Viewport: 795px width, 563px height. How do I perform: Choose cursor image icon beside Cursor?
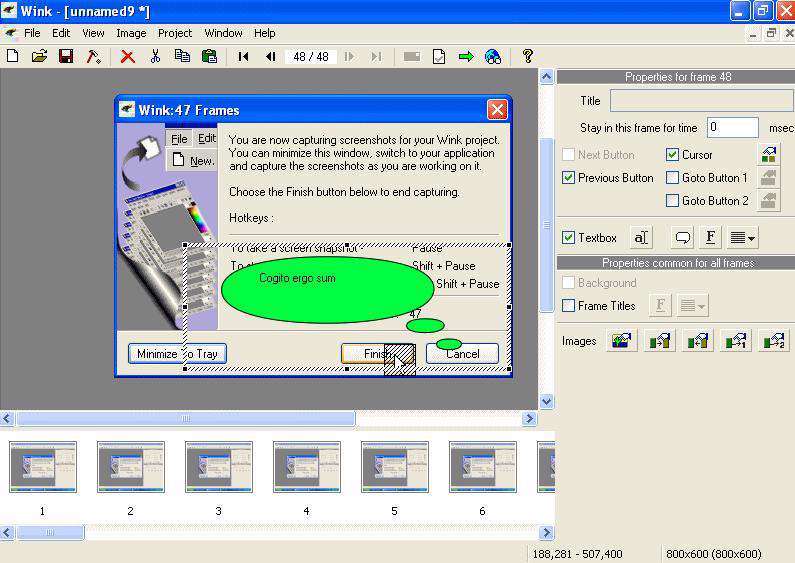click(x=769, y=155)
